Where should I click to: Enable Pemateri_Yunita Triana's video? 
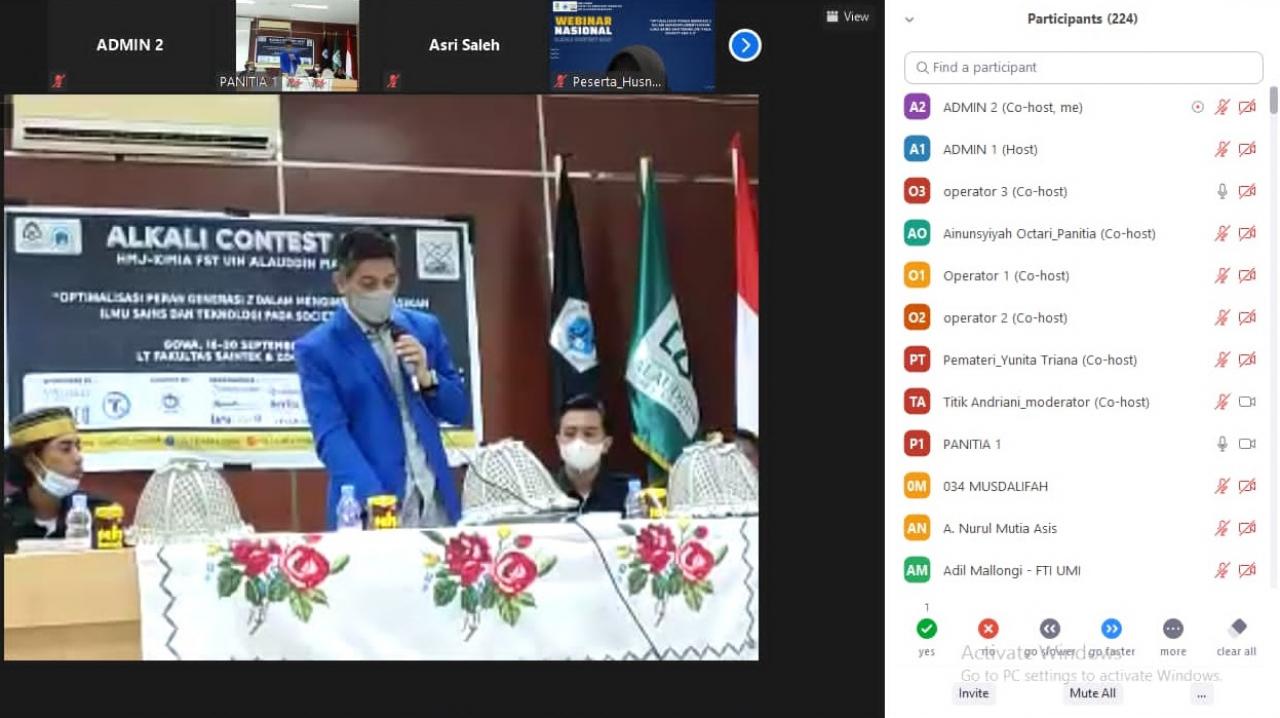point(1247,359)
